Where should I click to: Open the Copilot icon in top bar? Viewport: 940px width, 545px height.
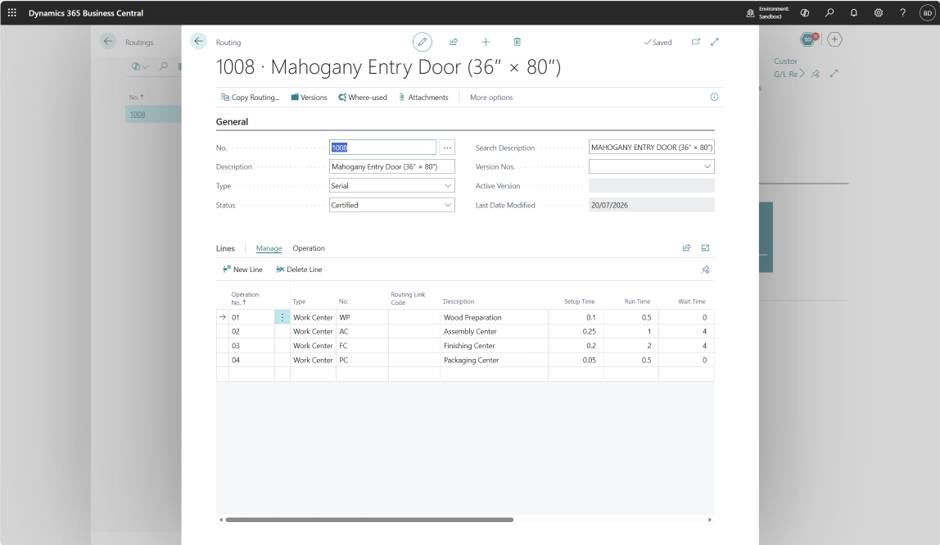pyautogui.click(x=805, y=13)
